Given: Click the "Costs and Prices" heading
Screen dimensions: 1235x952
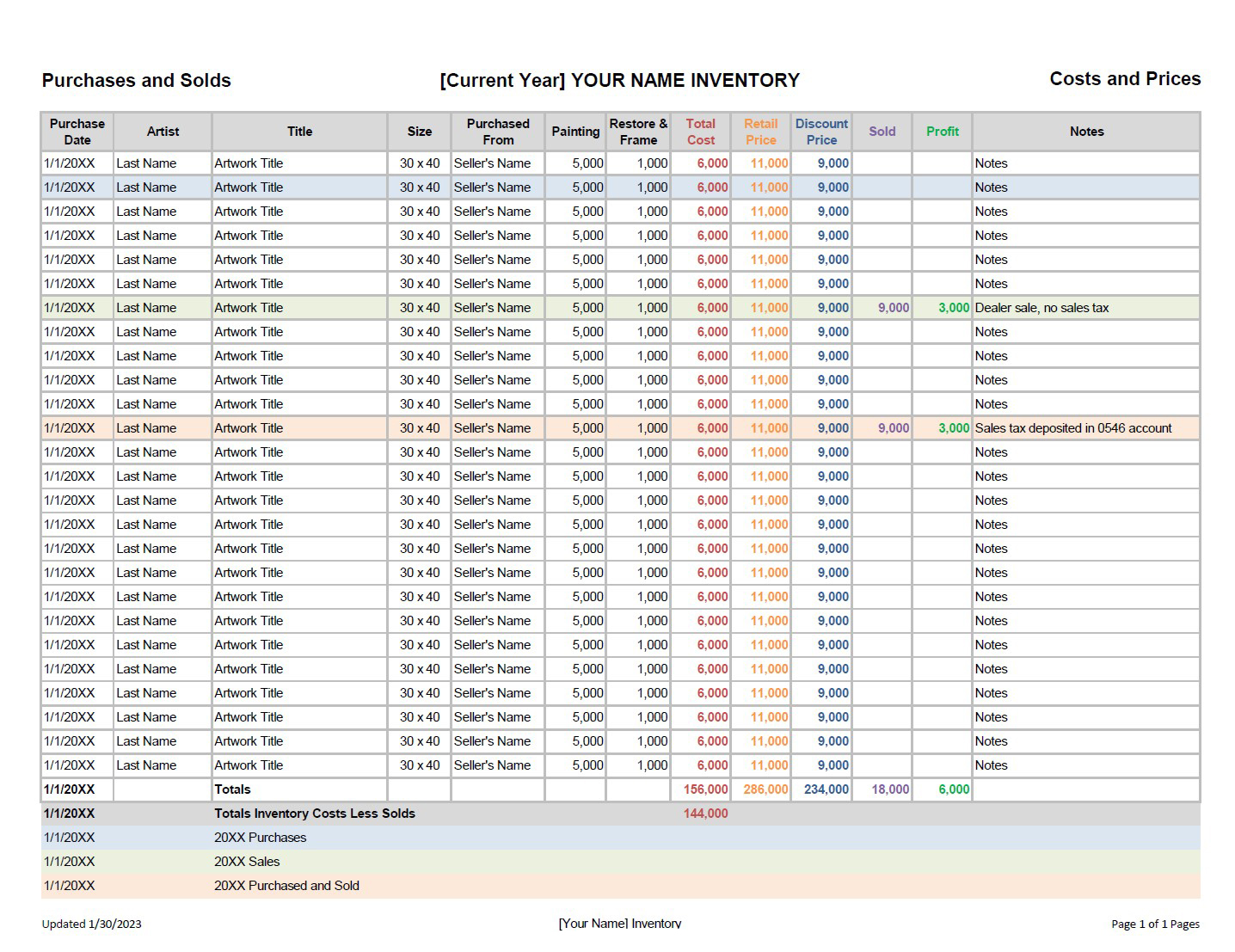Looking at the screenshot, I should click(x=1125, y=79).
